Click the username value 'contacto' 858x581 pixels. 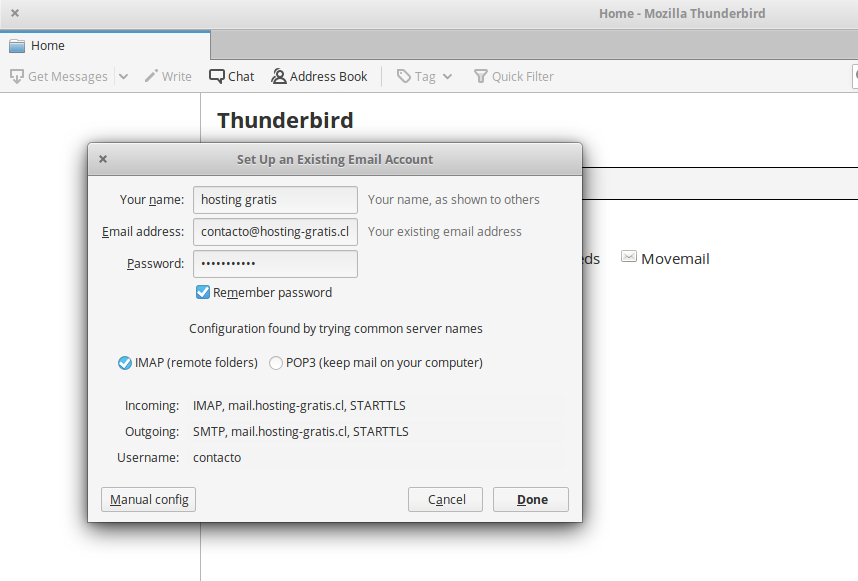(x=217, y=458)
